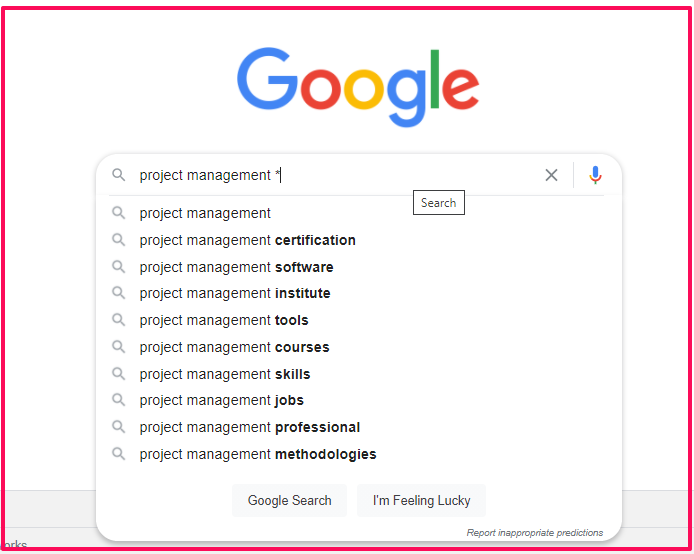
Task: Clear the search box with the X icon
Action: tap(551, 175)
